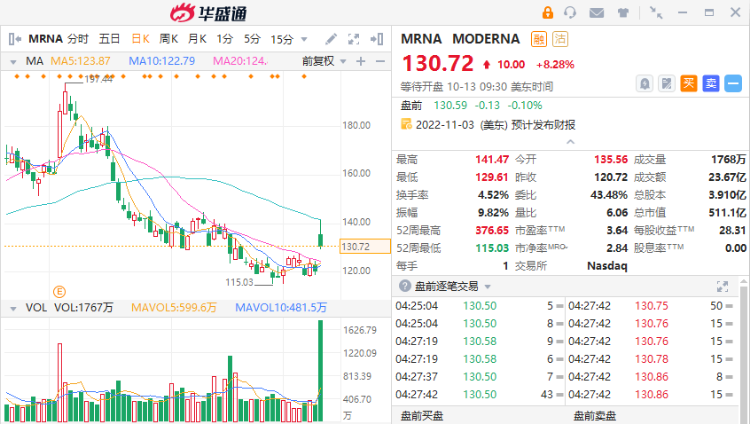Switch to 五日 five-day tab

pyautogui.click(x=109, y=39)
